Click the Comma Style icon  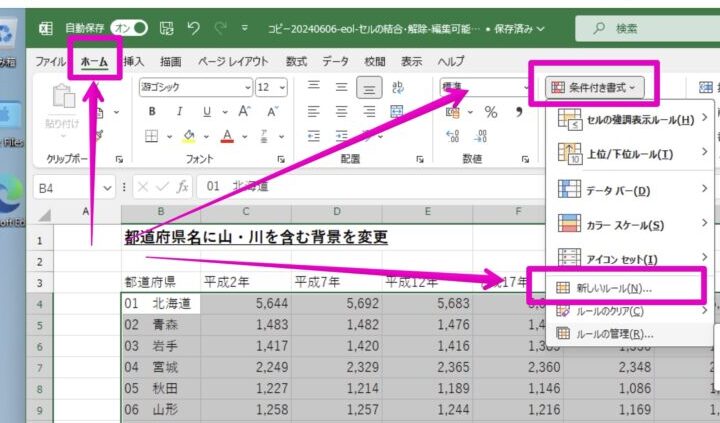519,112
